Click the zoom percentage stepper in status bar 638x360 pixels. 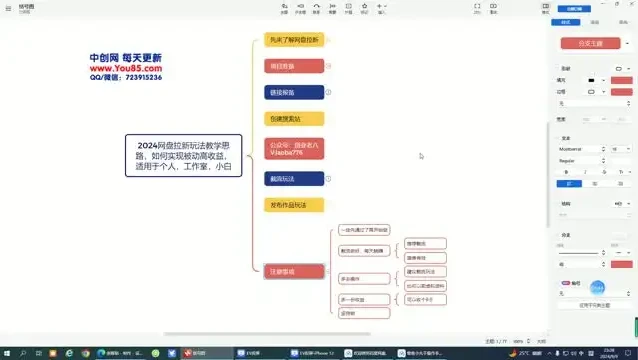click(529, 341)
